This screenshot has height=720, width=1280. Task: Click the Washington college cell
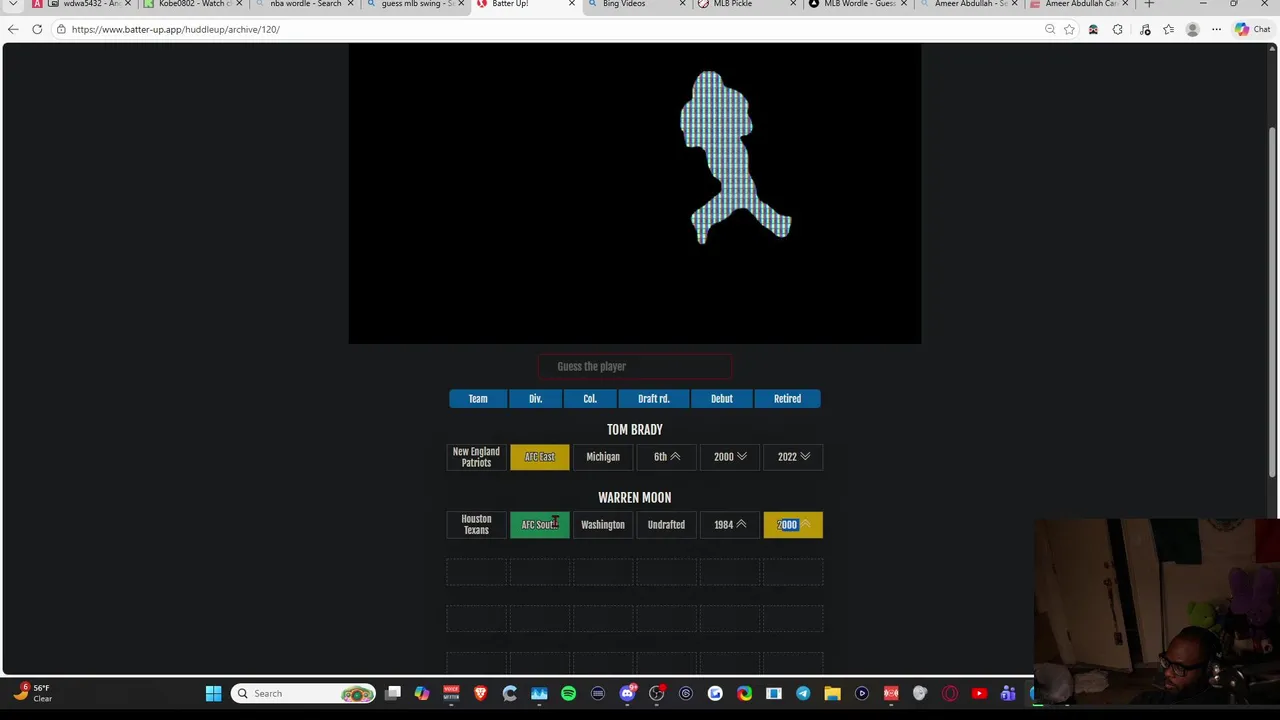point(603,525)
